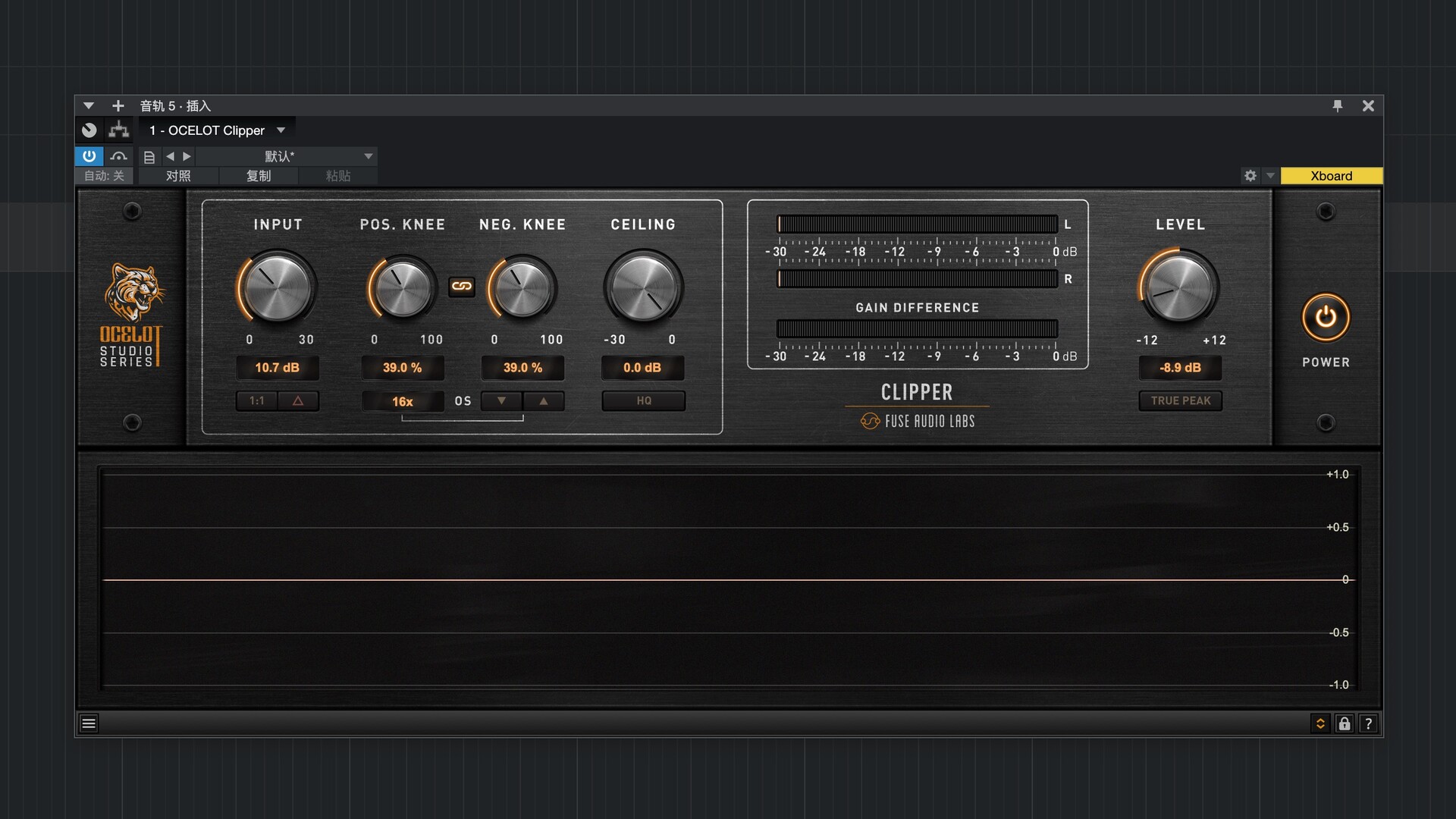Open the 默认* preset dropdown
The width and height of the screenshot is (1456, 819).
tap(287, 156)
